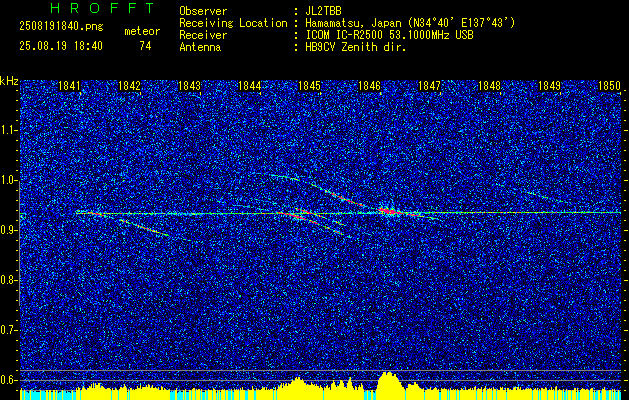Click the 1845 time marker
This screenshot has height=400, width=629.
click(x=310, y=86)
